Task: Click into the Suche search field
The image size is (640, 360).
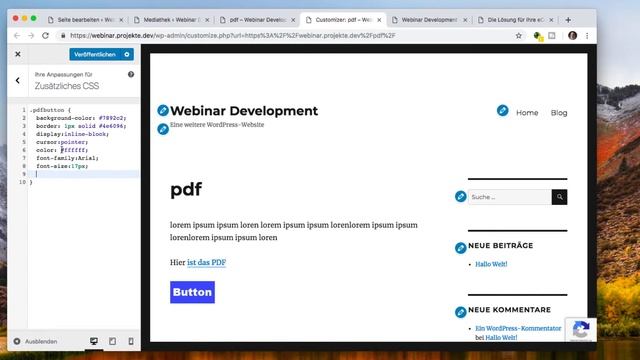Action: [x=510, y=197]
